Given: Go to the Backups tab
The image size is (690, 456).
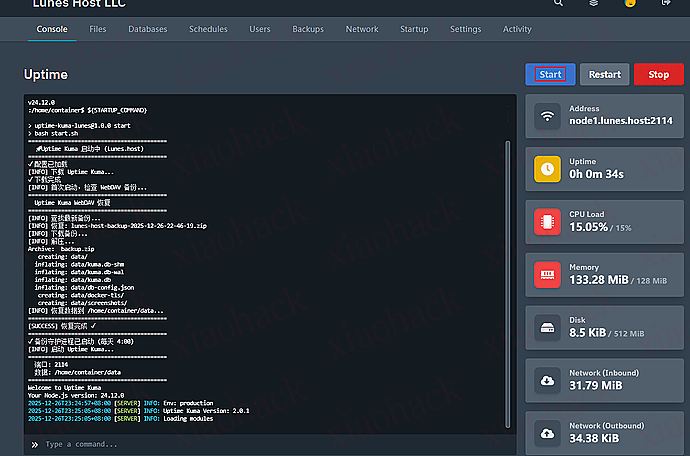Looking at the screenshot, I should click(308, 30).
